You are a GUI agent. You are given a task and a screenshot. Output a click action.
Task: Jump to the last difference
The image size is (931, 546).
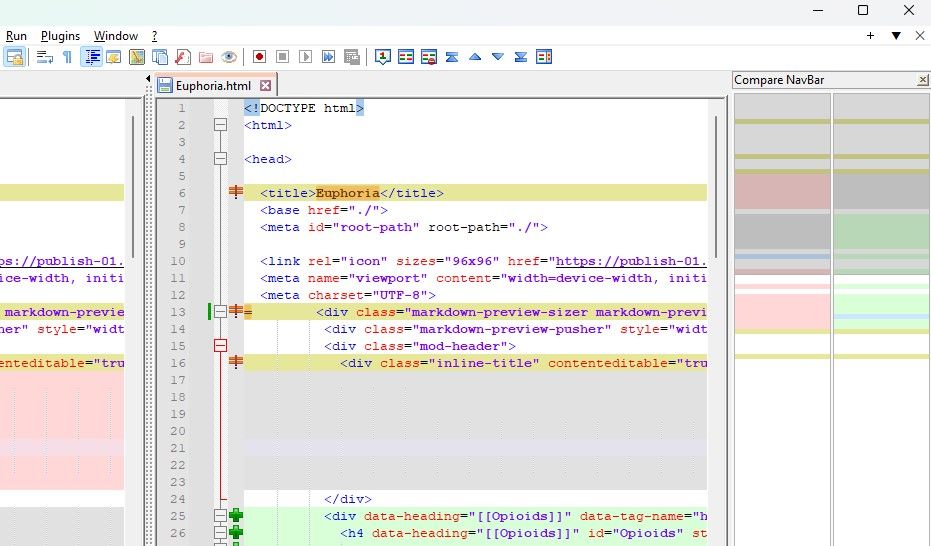(521, 57)
